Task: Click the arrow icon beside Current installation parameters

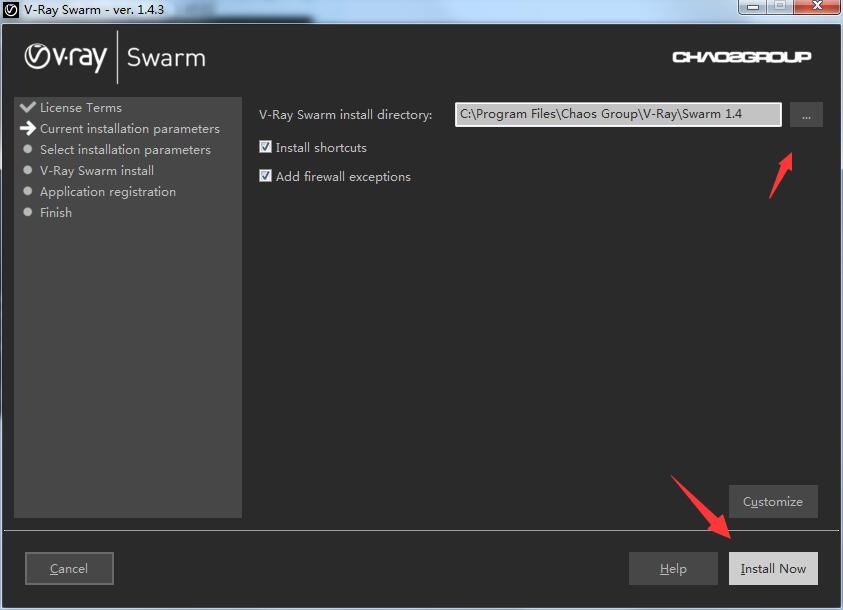Action: (x=27, y=128)
